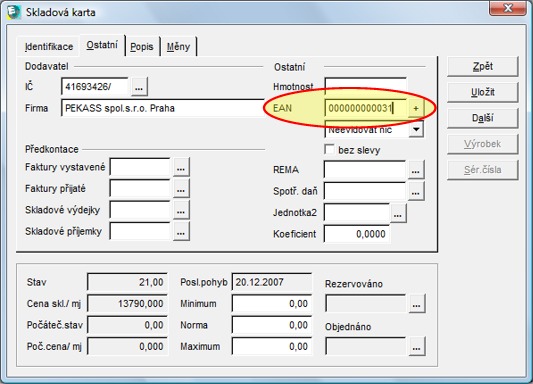Browse Faktury vystavené ellipsis button
533x384 pixels.
click(x=181, y=167)
